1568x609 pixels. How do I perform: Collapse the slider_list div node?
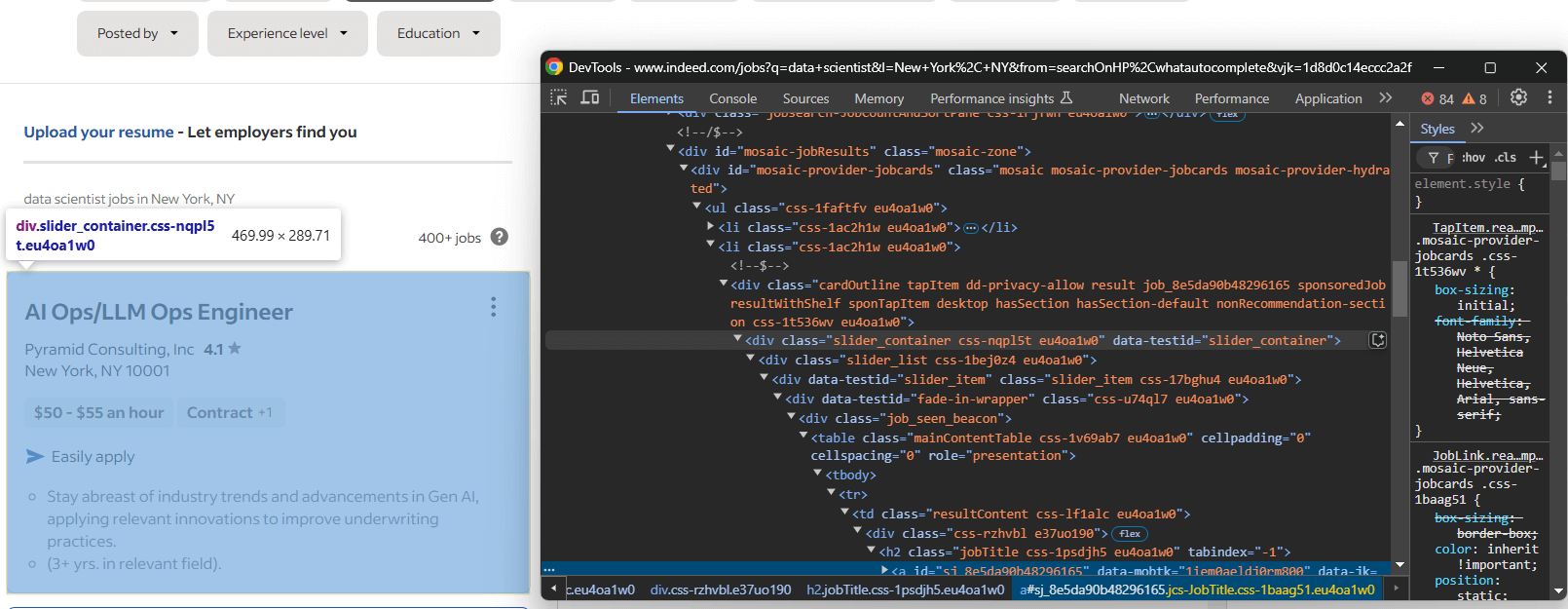point(751,359)
